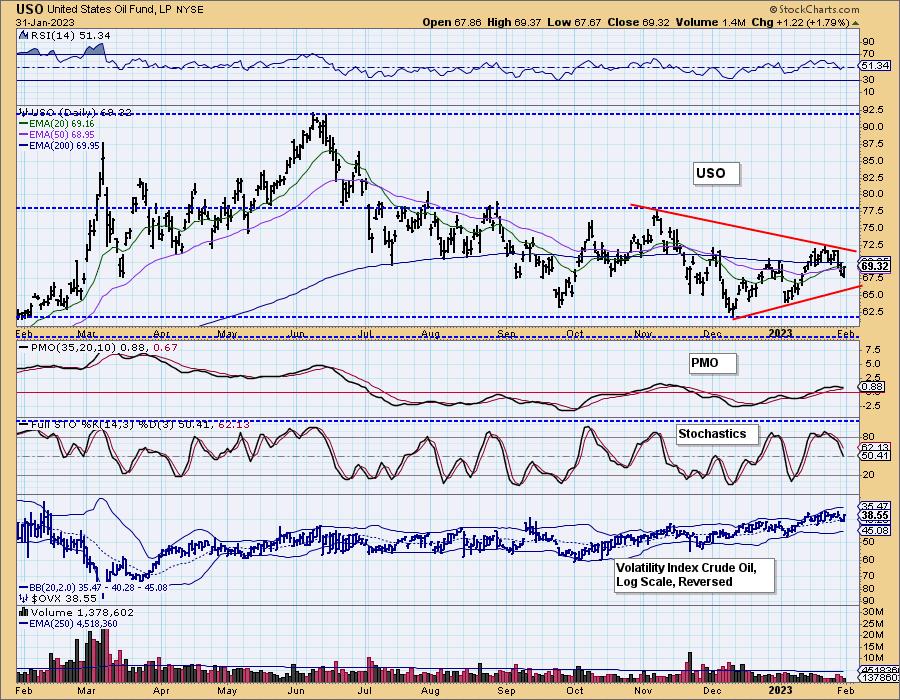Click the USO annotation box on the price chart
The image size is (900, 700).
tap(716, 173)
